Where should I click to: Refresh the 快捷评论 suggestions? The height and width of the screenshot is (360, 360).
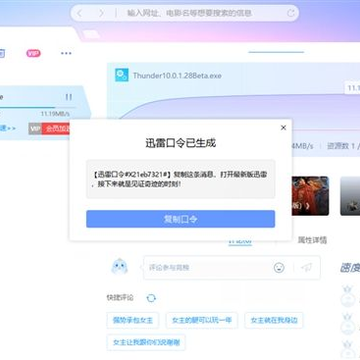(151, 298)
